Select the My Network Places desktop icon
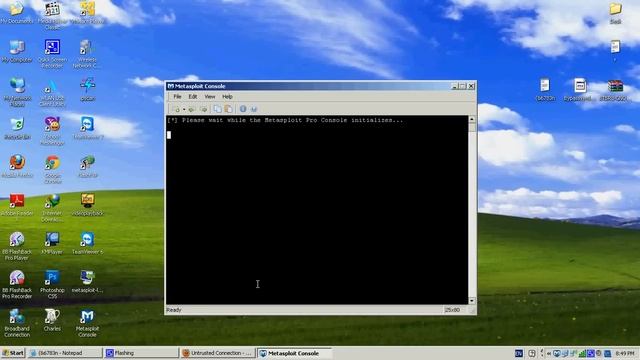The height and width of the screenshot is (360, 640). (17, 92)
